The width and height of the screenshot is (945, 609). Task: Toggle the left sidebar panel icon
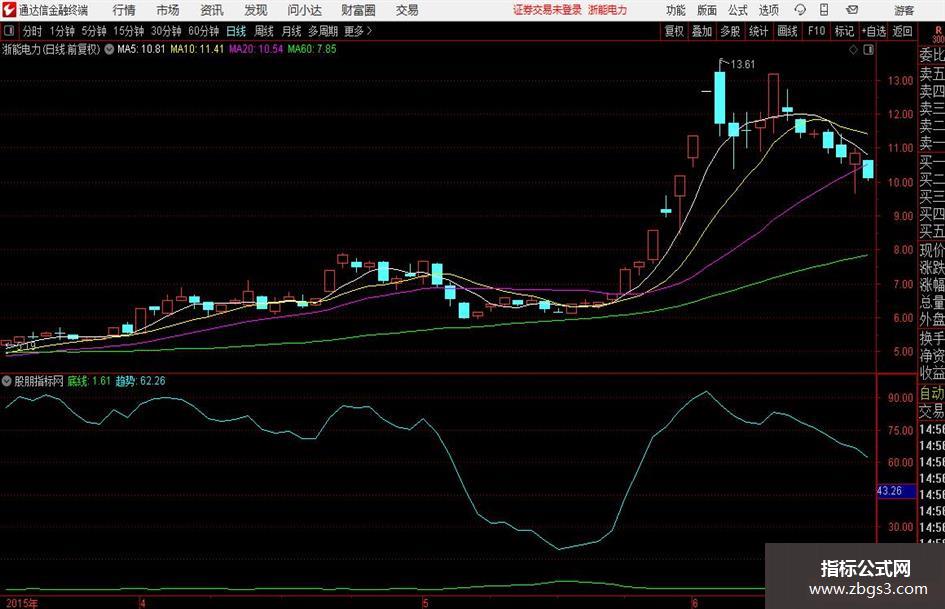tap(8, 31)
